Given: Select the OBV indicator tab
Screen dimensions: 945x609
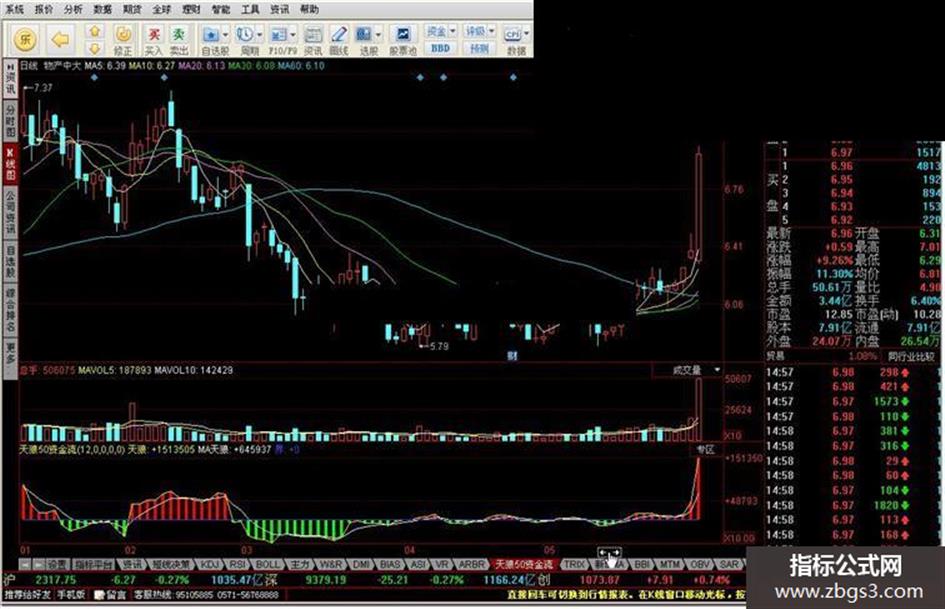Looking at the screenshot, I should 700,564.
